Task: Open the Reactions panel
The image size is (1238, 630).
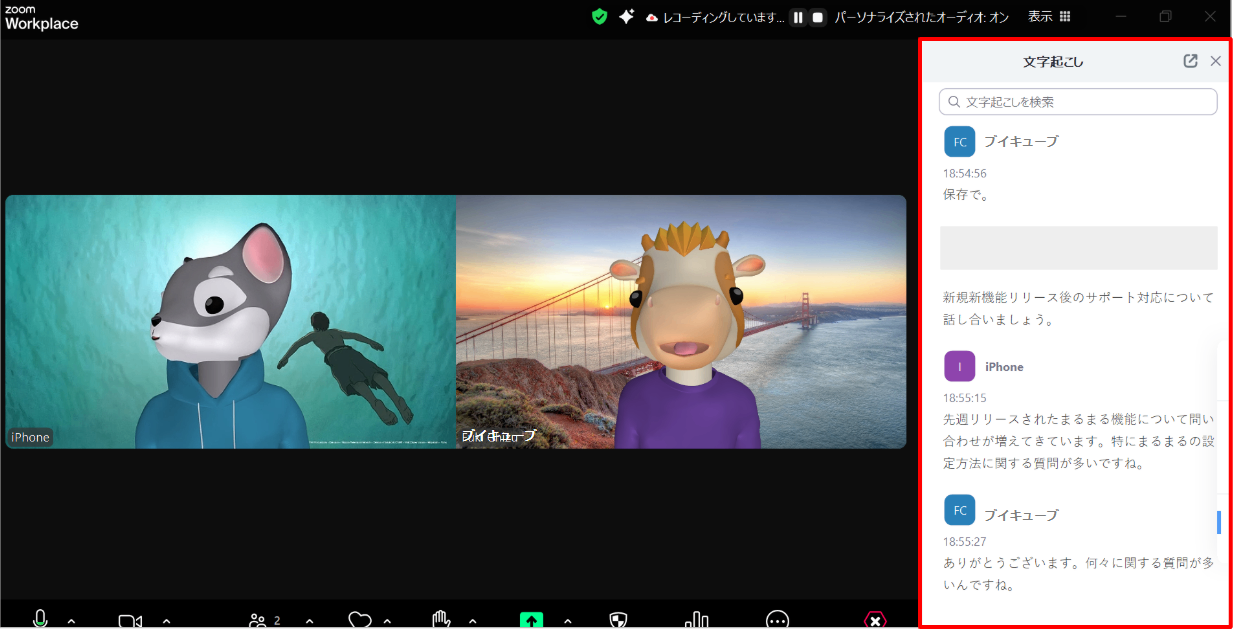Action: (x=359, y=620)
